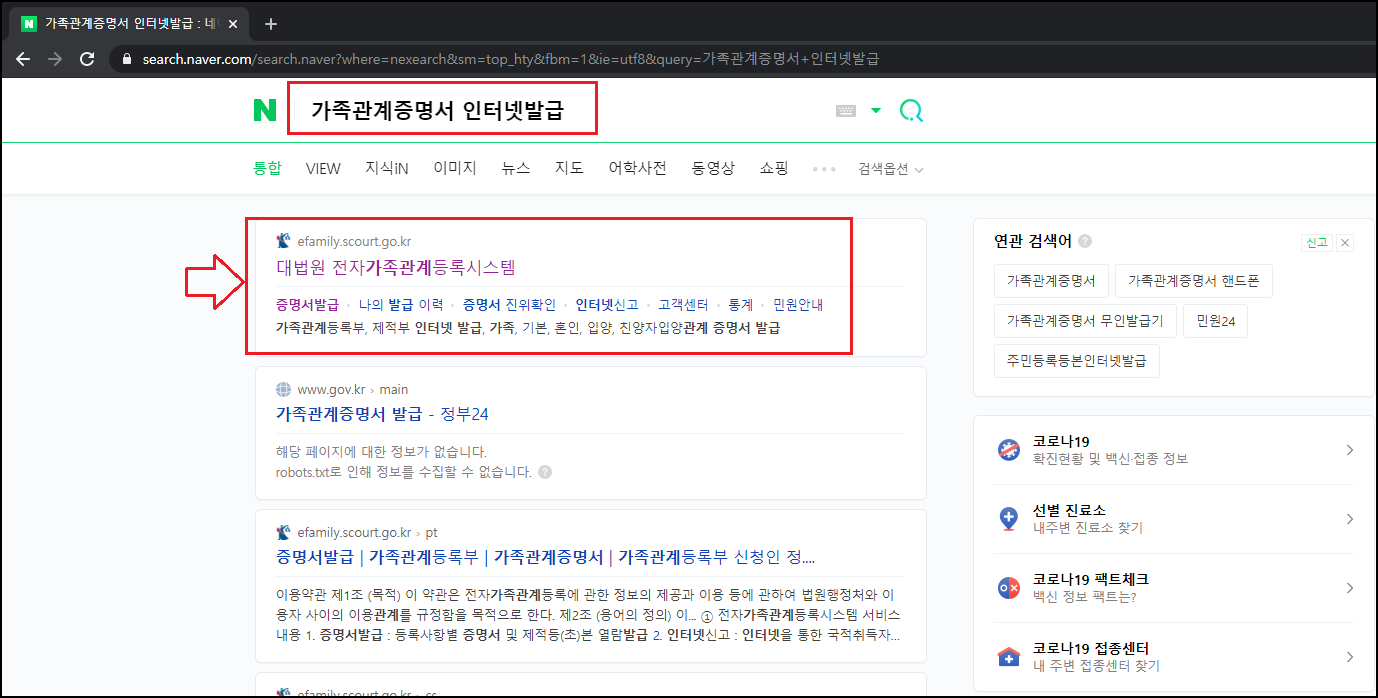This screenshot has width=1378, height=698.
Task: Click the green Naver logo
Action: coord(264,110)
